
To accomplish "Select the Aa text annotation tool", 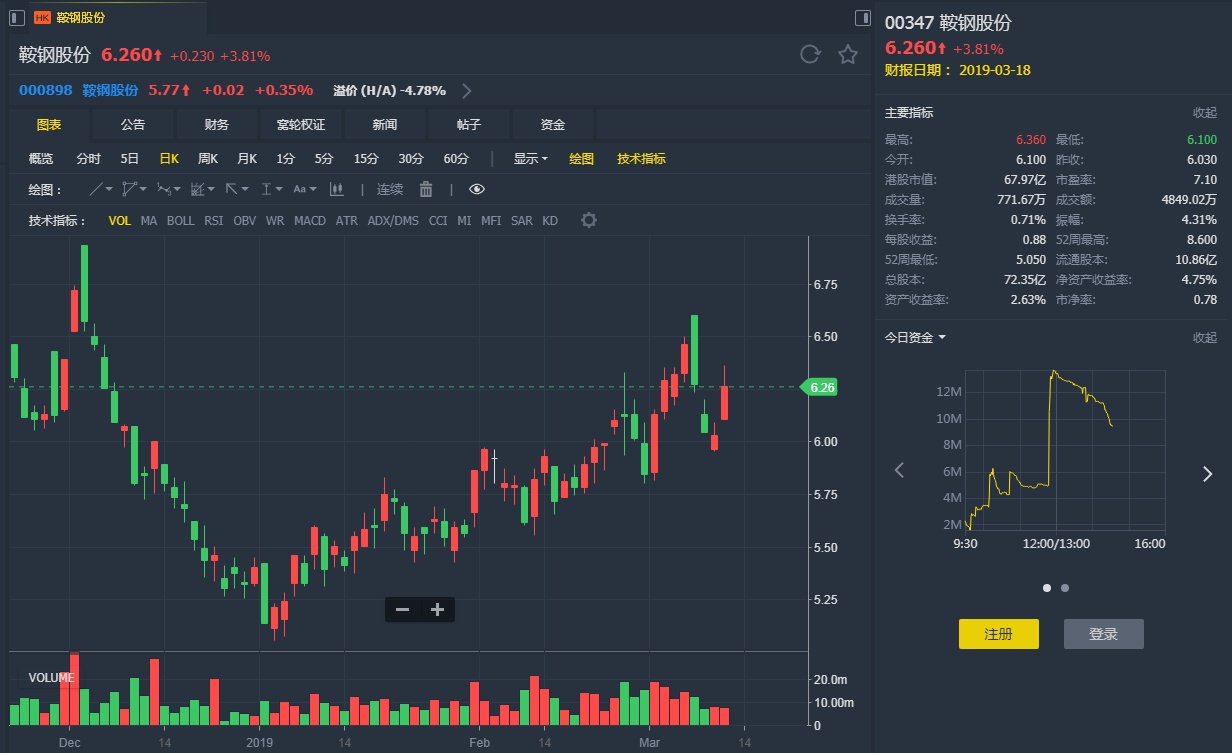I will (x=299, y=189).
